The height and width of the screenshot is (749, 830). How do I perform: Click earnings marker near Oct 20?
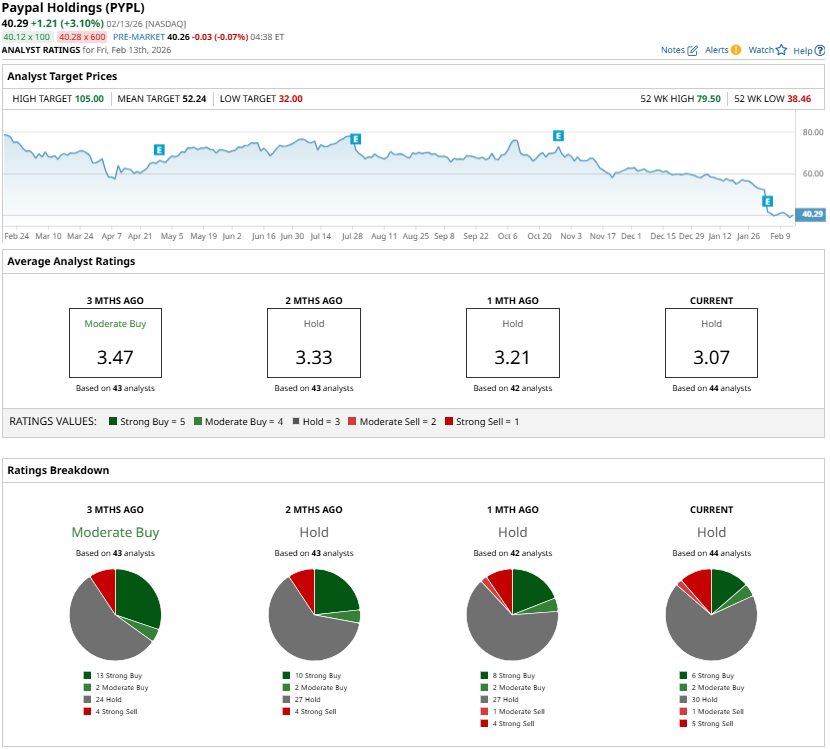coord(558,135)
